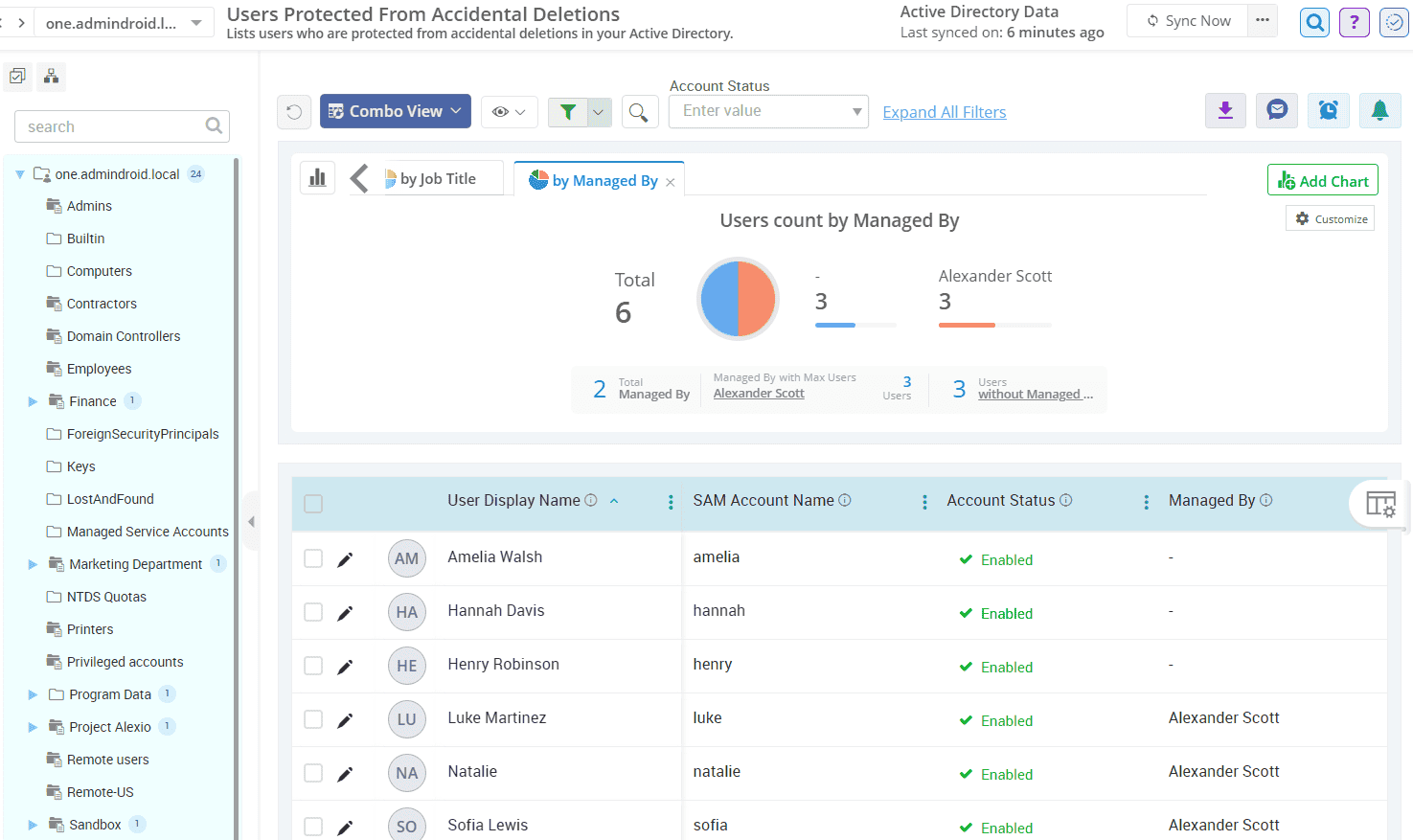The height and width of the screenshot is (840, 1413).
Task: Open the Account Status dropdown
Action: (x=768, y=111)
